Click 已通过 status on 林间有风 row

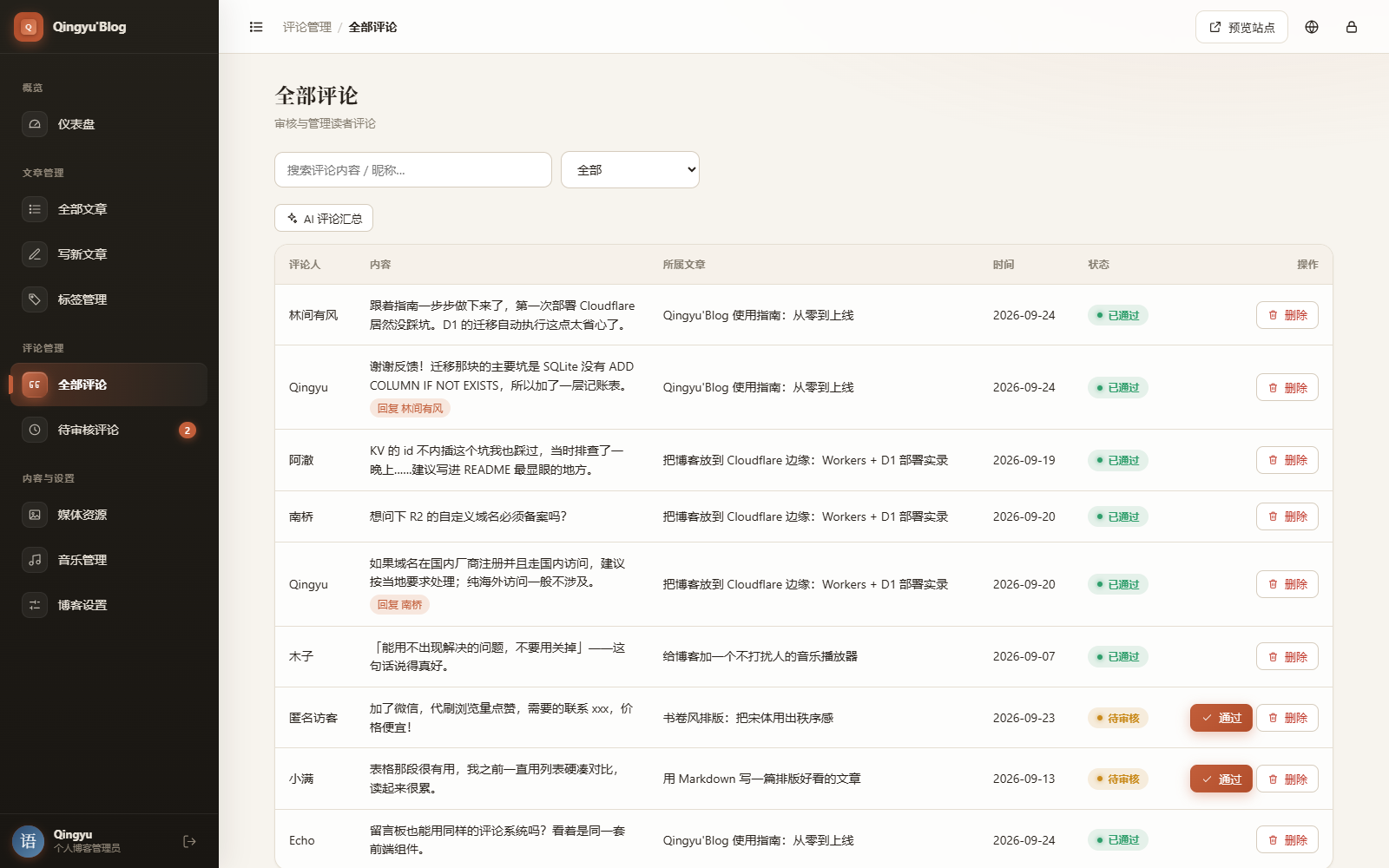[x=1118, y=315]
